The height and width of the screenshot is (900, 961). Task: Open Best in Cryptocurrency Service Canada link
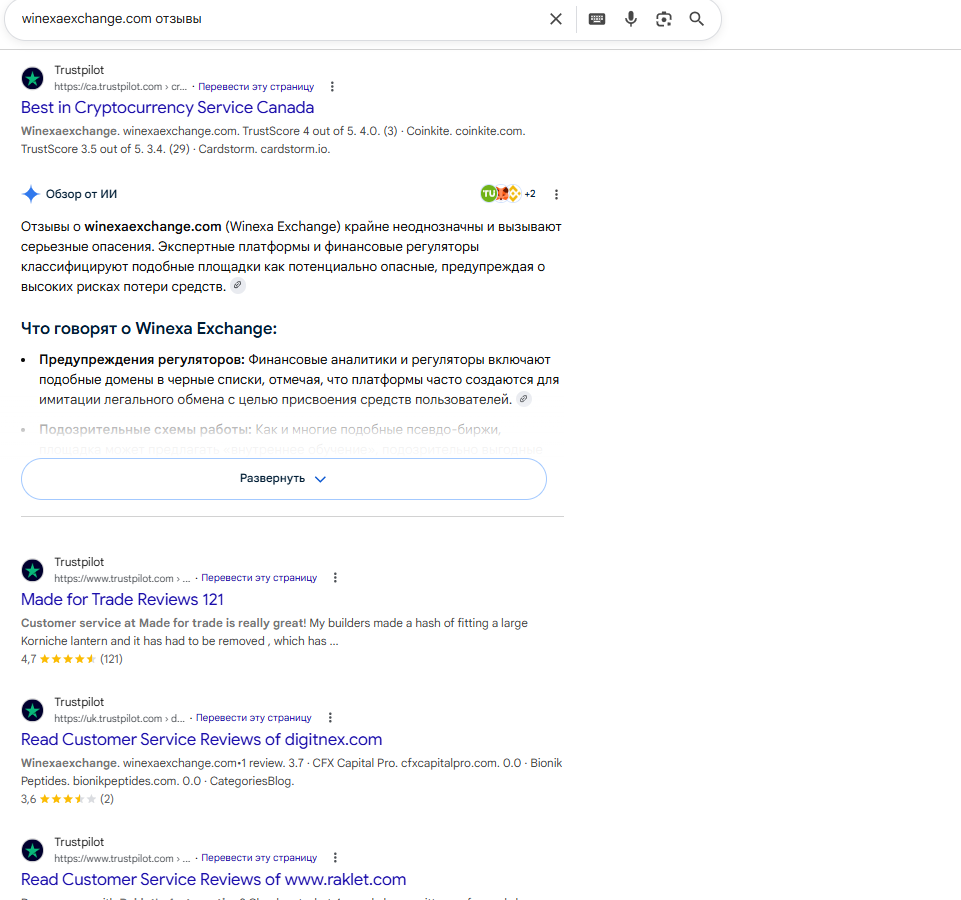tap(167, 107)
